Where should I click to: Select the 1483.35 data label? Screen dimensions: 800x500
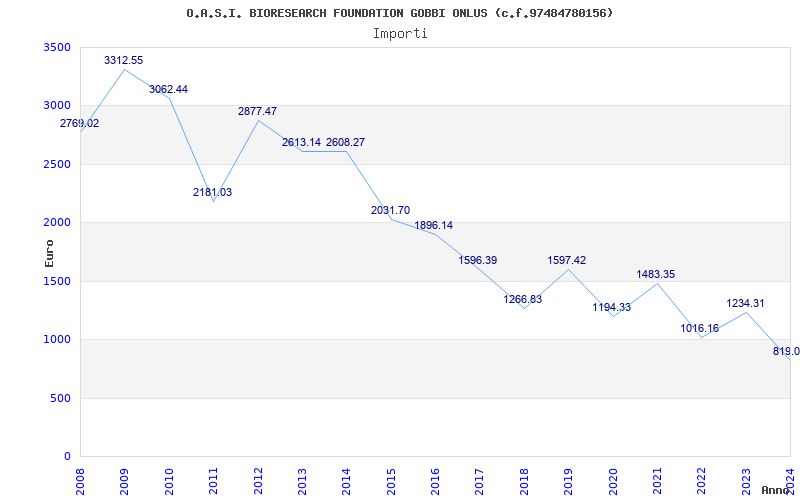(x=656, y=274)
